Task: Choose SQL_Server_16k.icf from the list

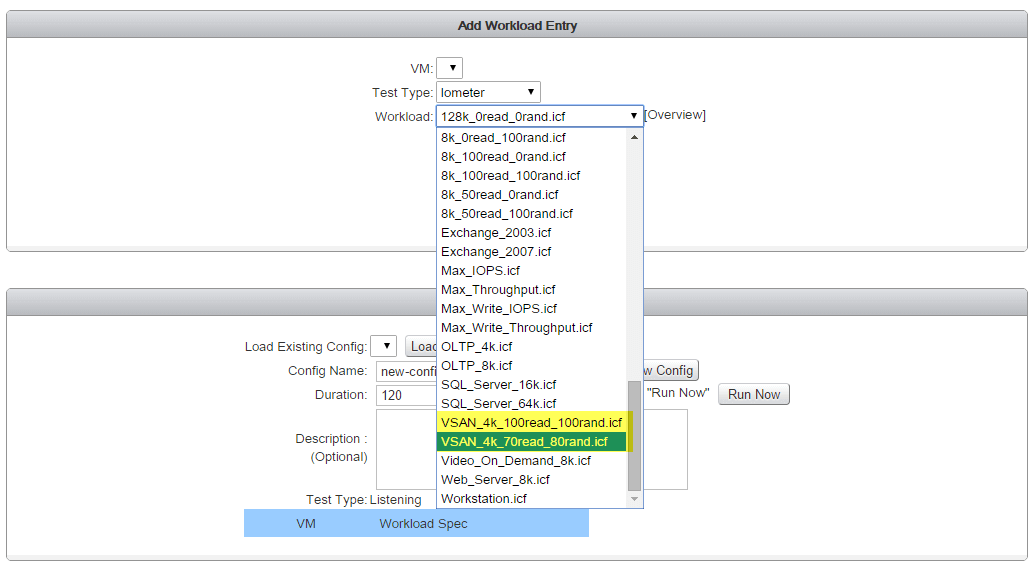Action: click(533, 385)
